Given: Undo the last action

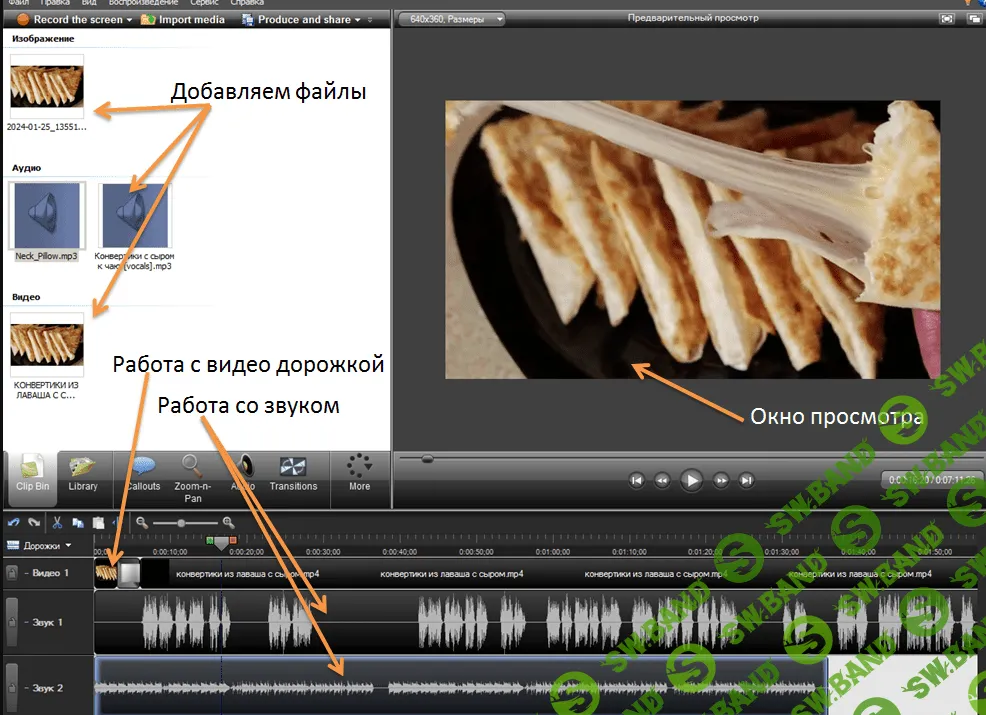Looking at the screenshot, I should (x=13, y=522).
